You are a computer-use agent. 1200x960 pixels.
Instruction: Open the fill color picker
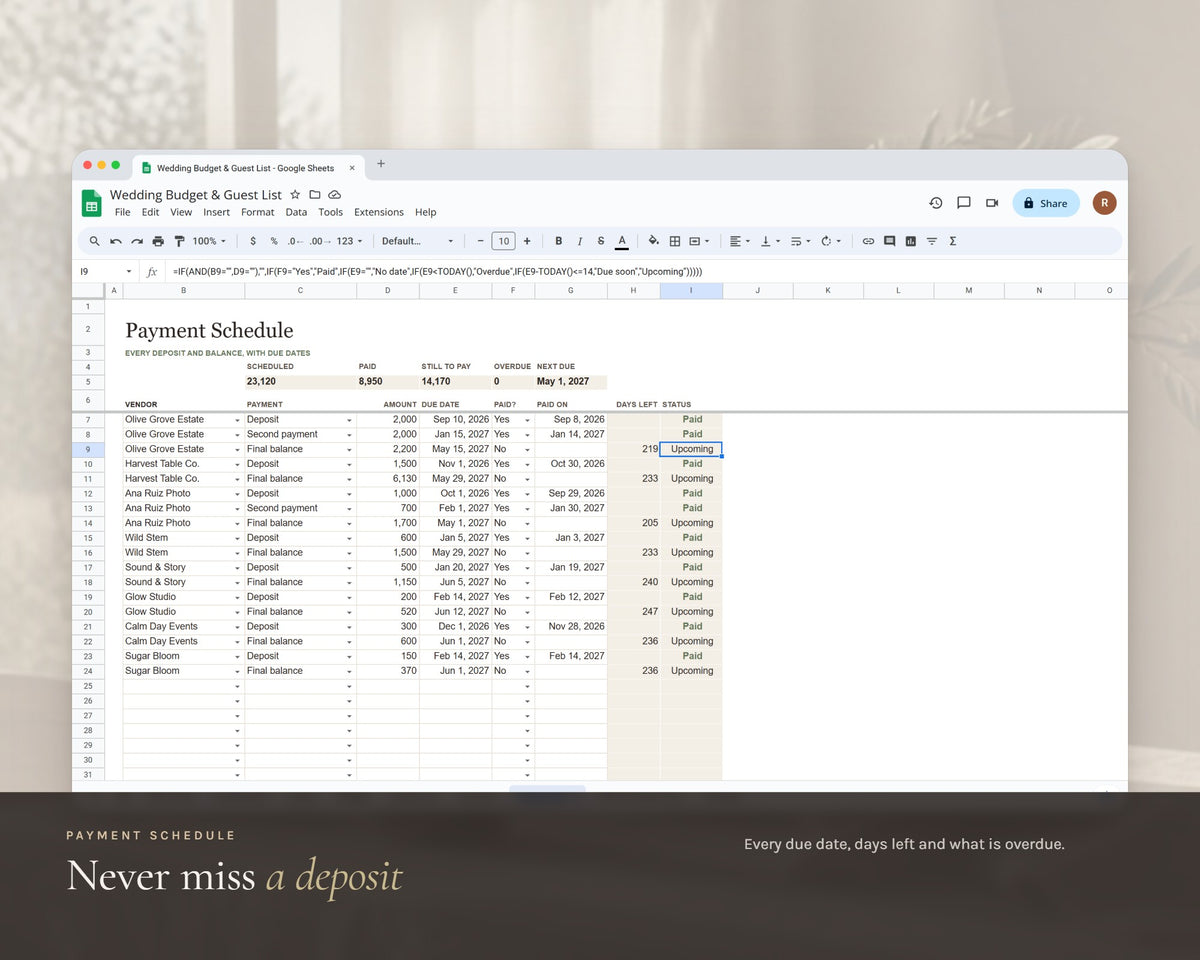653,241
